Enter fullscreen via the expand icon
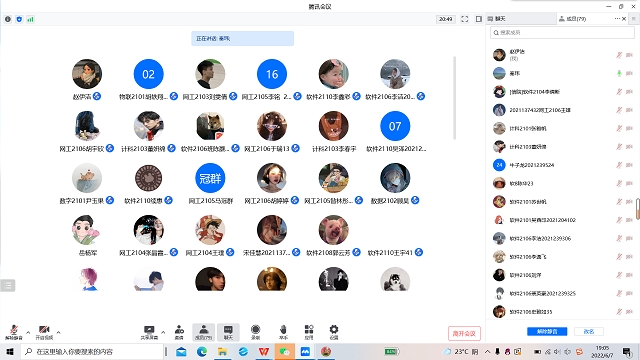The width and height of the screenshot is (640, 360). (464, 19)
